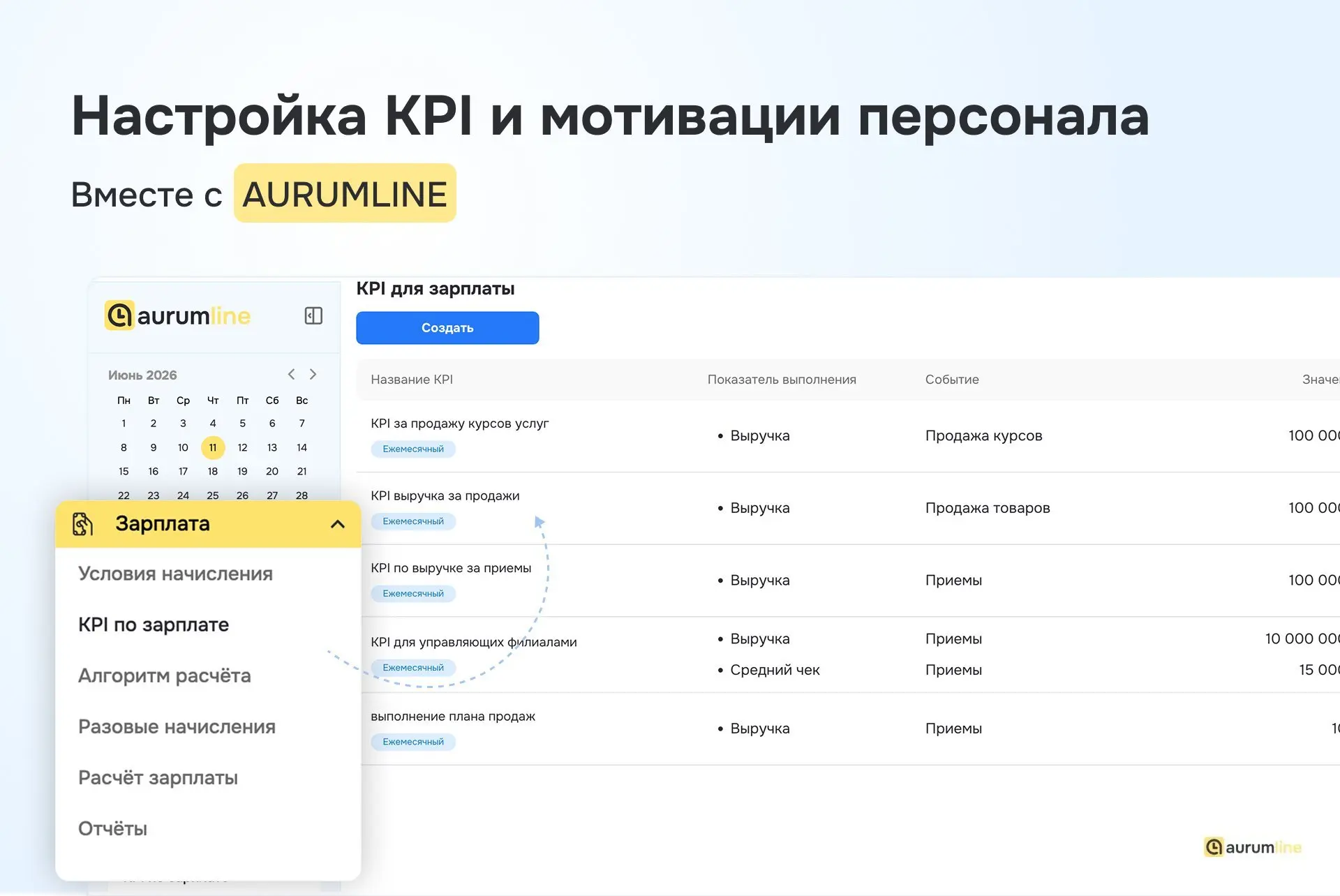Select date 14 in the calendar
Screen dimensions: 1340x896
pyautogui.click(x=301, y=447)
